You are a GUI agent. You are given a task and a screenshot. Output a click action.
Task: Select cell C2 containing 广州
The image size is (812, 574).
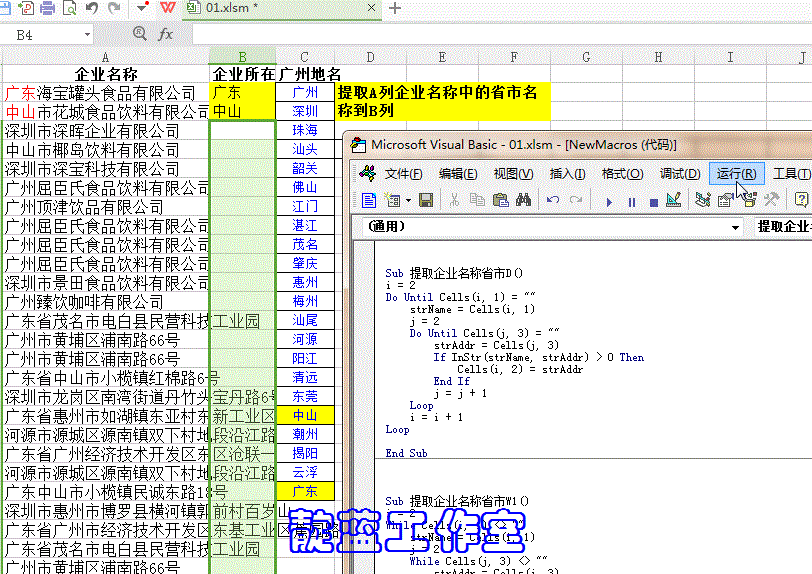(305, 93)
